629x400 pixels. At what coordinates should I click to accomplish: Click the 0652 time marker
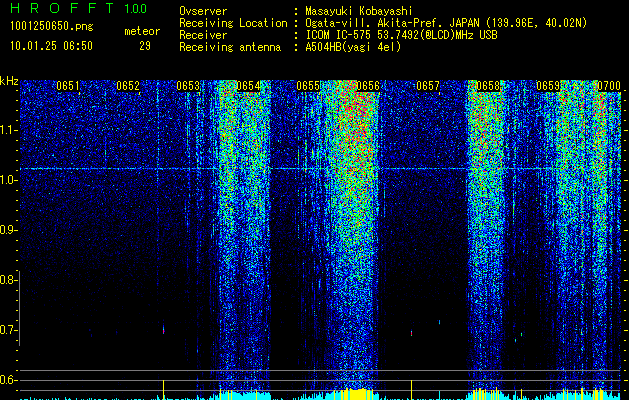pyautogui.click(x=128, y=86)
